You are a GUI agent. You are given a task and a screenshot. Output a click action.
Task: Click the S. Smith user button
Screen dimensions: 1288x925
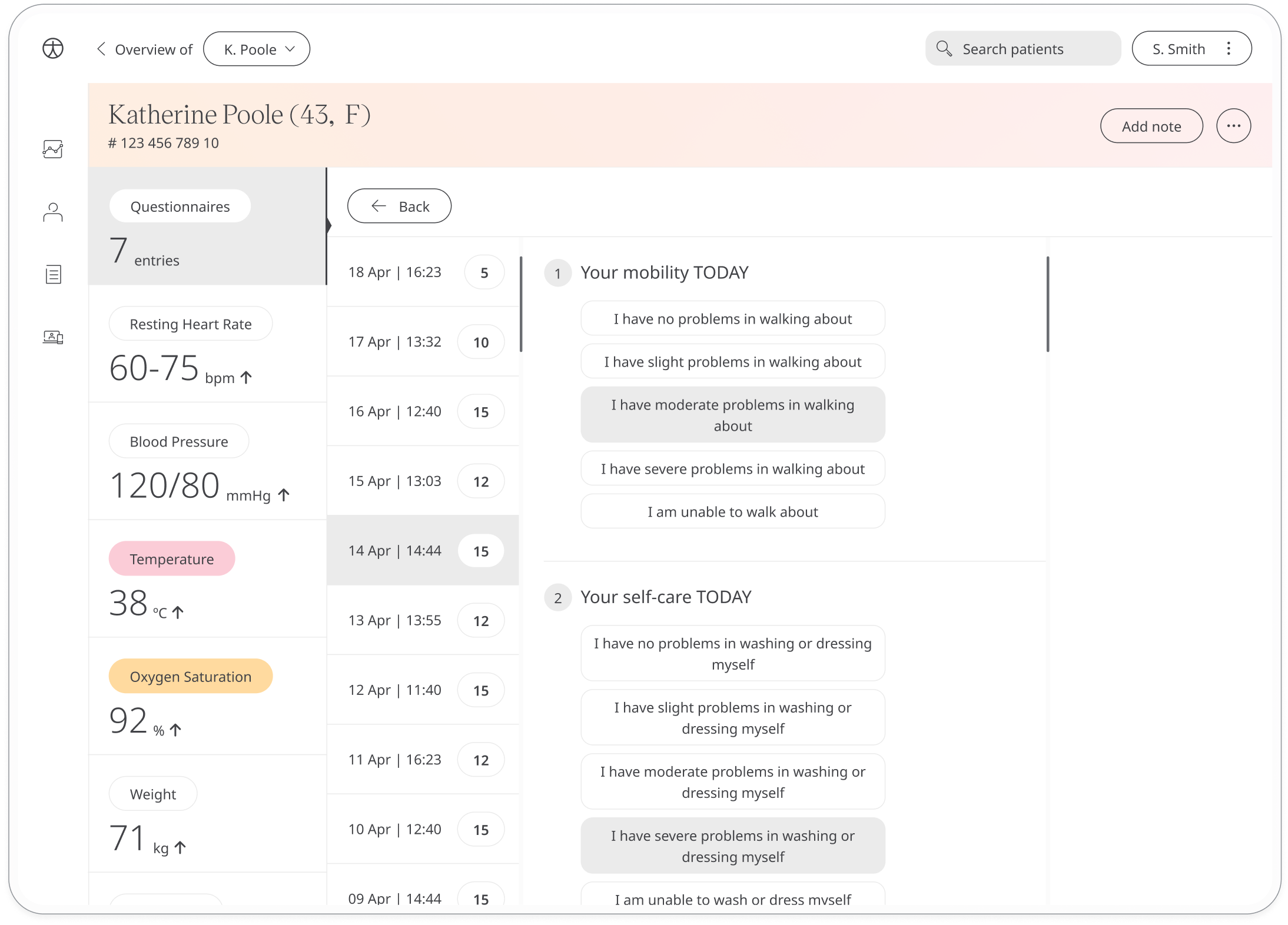pos(1191,48)
